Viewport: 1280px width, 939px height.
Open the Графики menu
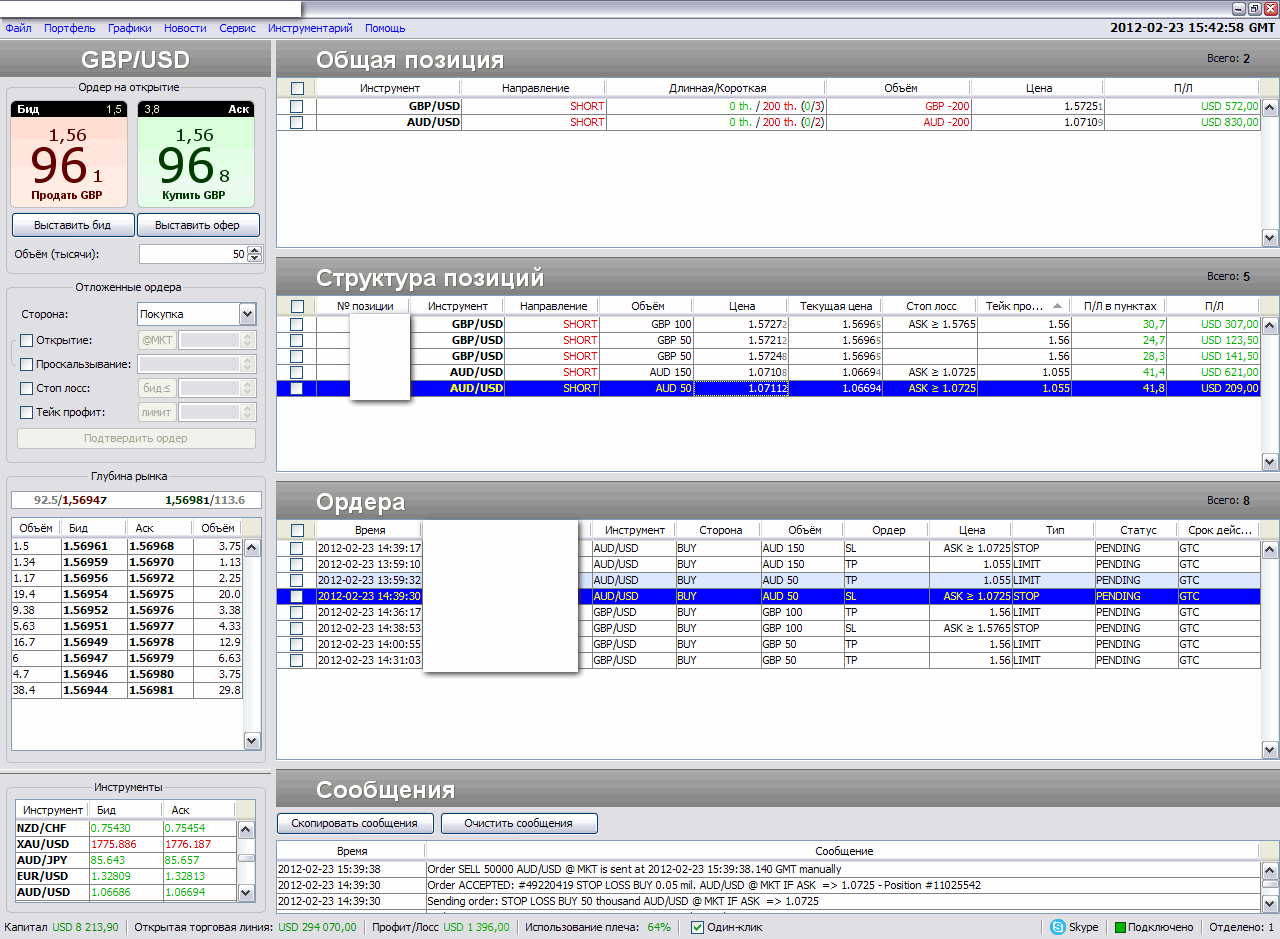130,28
